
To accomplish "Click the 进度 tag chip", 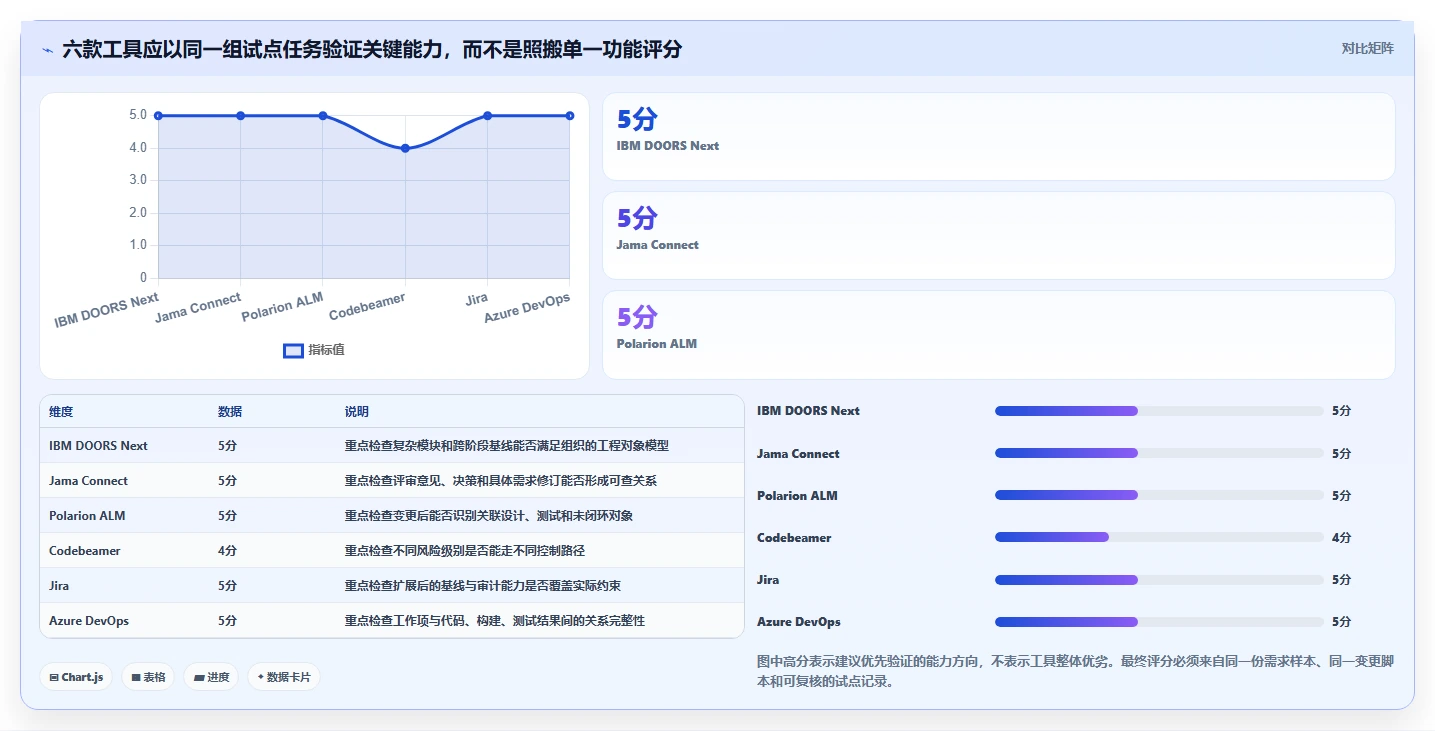I will (x=211, y=677).
